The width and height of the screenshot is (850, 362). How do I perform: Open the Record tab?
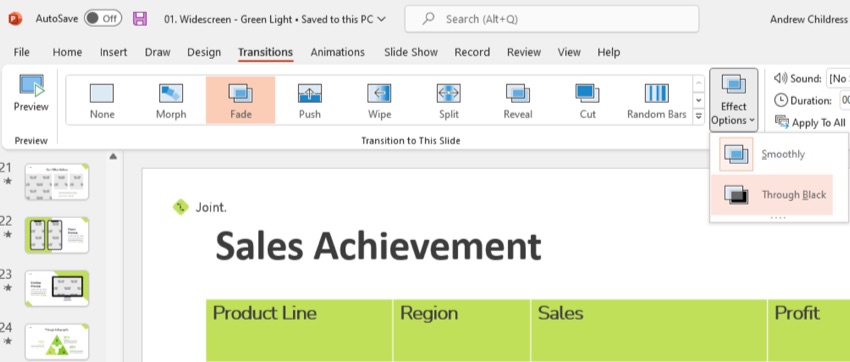[x=472, y=52]
